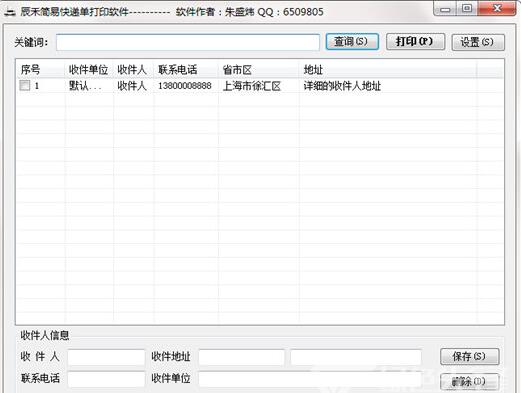Select the phone cell 13800008888
Image resolution: width=521 pixels, height=393 pixels.
(x=185, y=86)
